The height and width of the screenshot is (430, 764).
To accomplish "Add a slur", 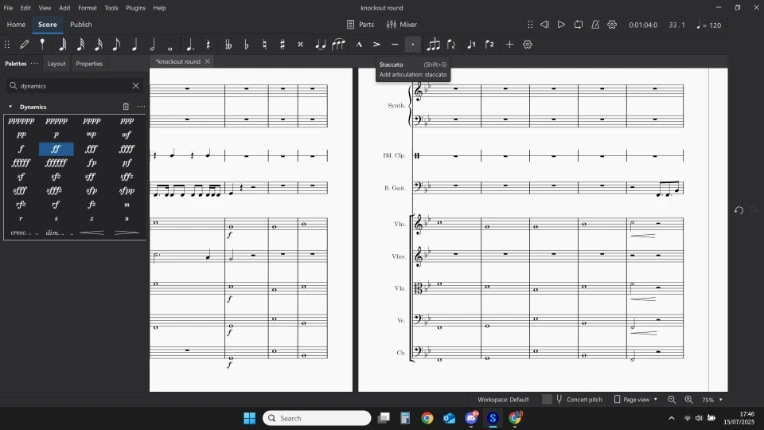I will [339, 45].
